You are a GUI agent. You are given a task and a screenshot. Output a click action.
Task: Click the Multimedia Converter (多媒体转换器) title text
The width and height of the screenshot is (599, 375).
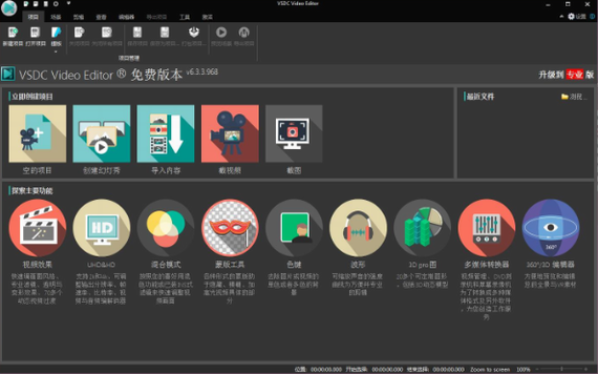486,264
